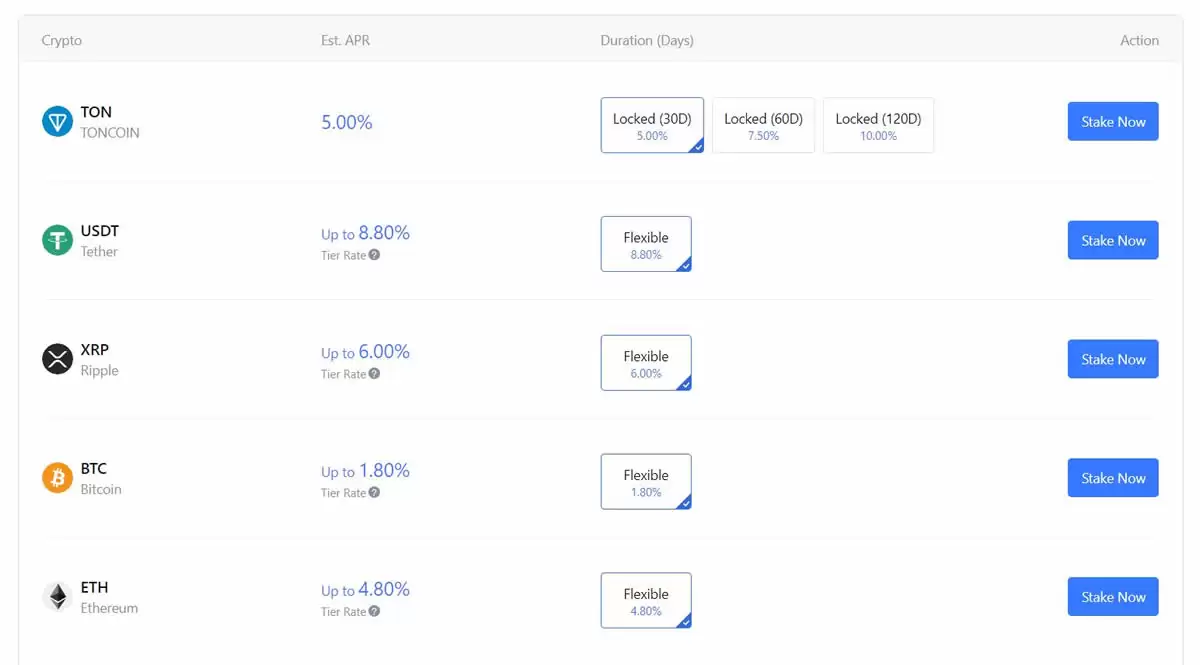The width and height of the screenshot is (1200, 665).
Task: Select Locked (30D) duration for TON
Action: [652, 125]
